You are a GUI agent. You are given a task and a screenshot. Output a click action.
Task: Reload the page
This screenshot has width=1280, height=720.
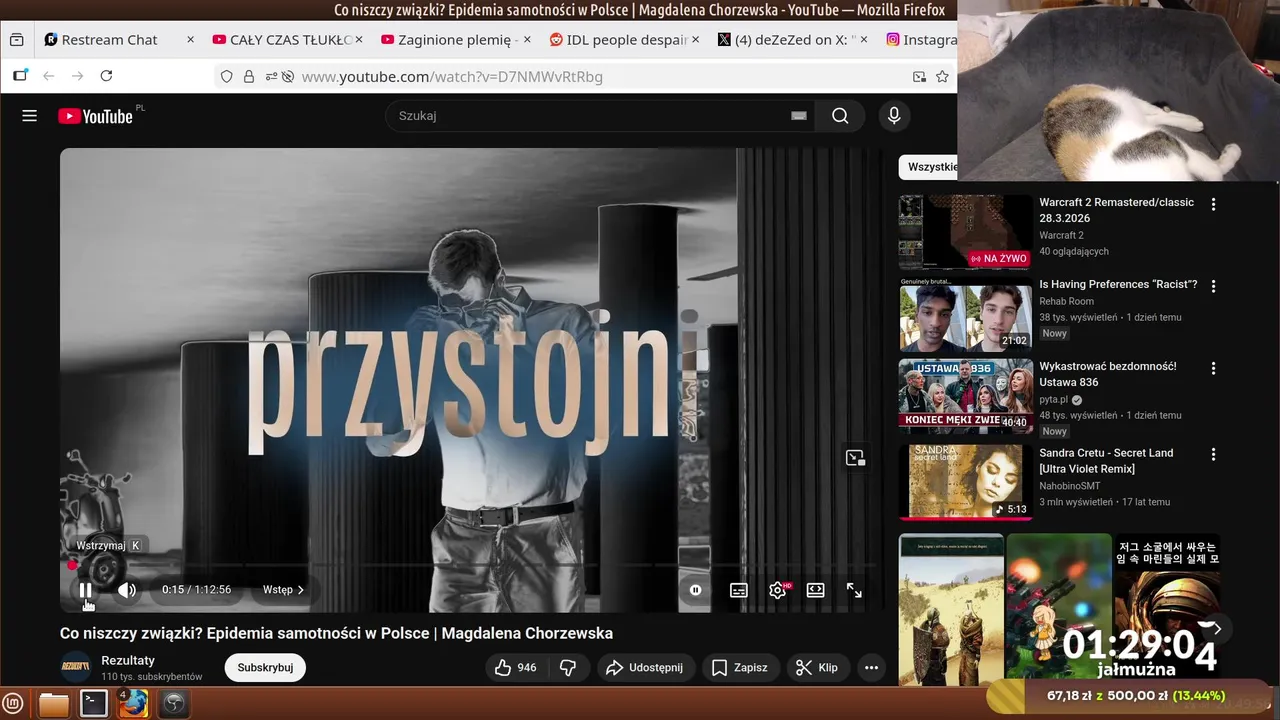106,76
